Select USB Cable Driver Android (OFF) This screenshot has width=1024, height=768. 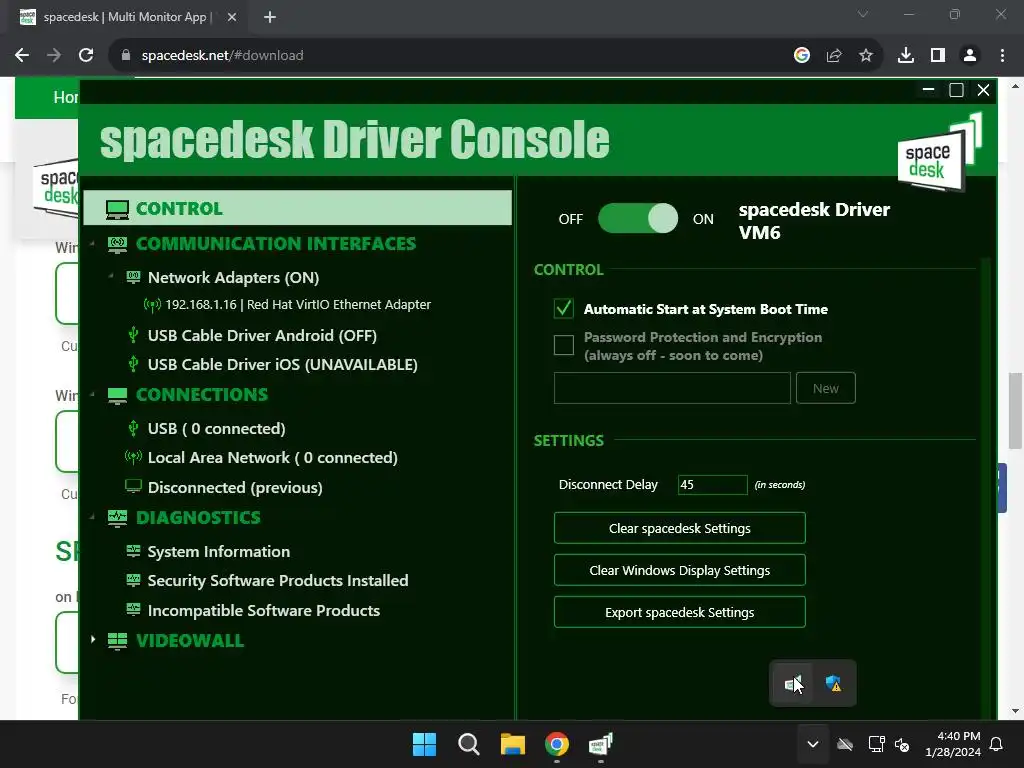(x=262, y=336)
